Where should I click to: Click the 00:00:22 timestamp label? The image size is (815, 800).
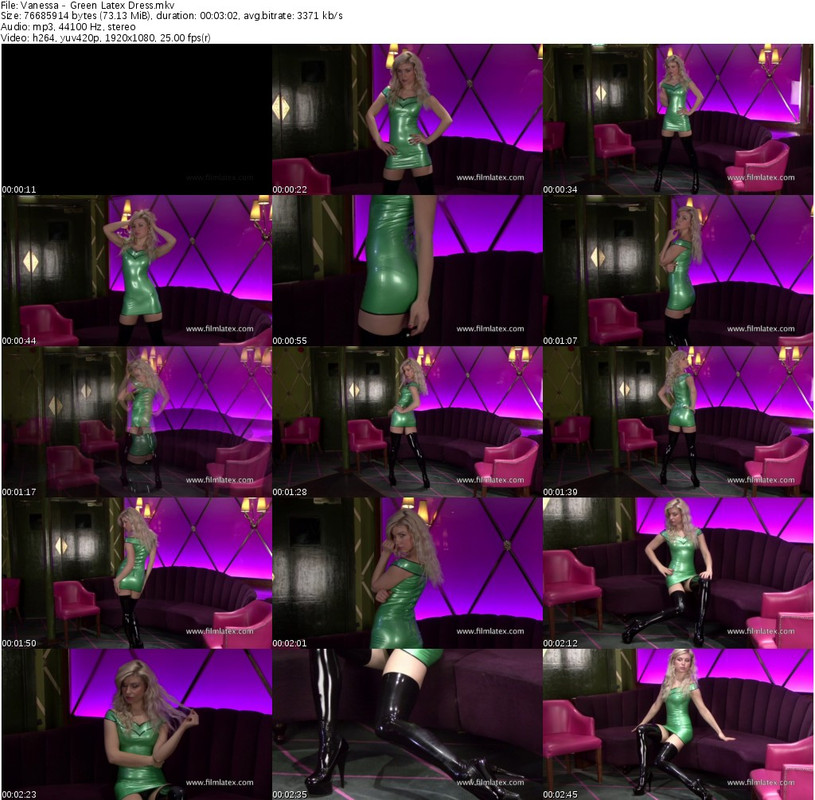290,190
